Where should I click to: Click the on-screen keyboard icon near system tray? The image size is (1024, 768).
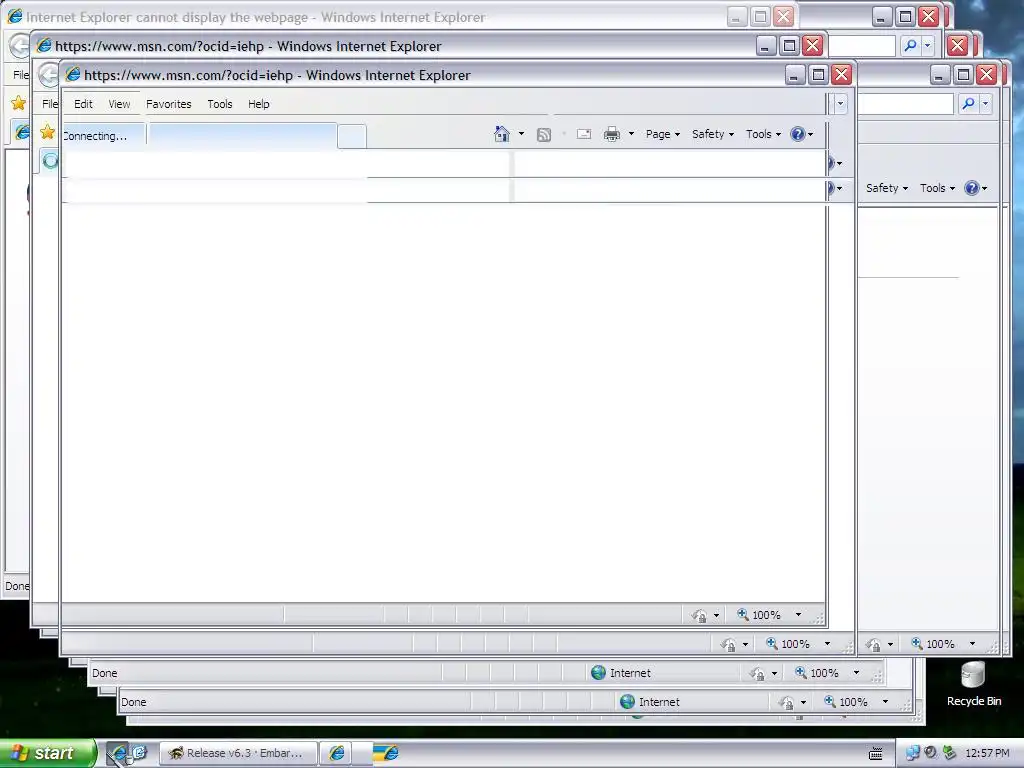(x=876, y=754)
